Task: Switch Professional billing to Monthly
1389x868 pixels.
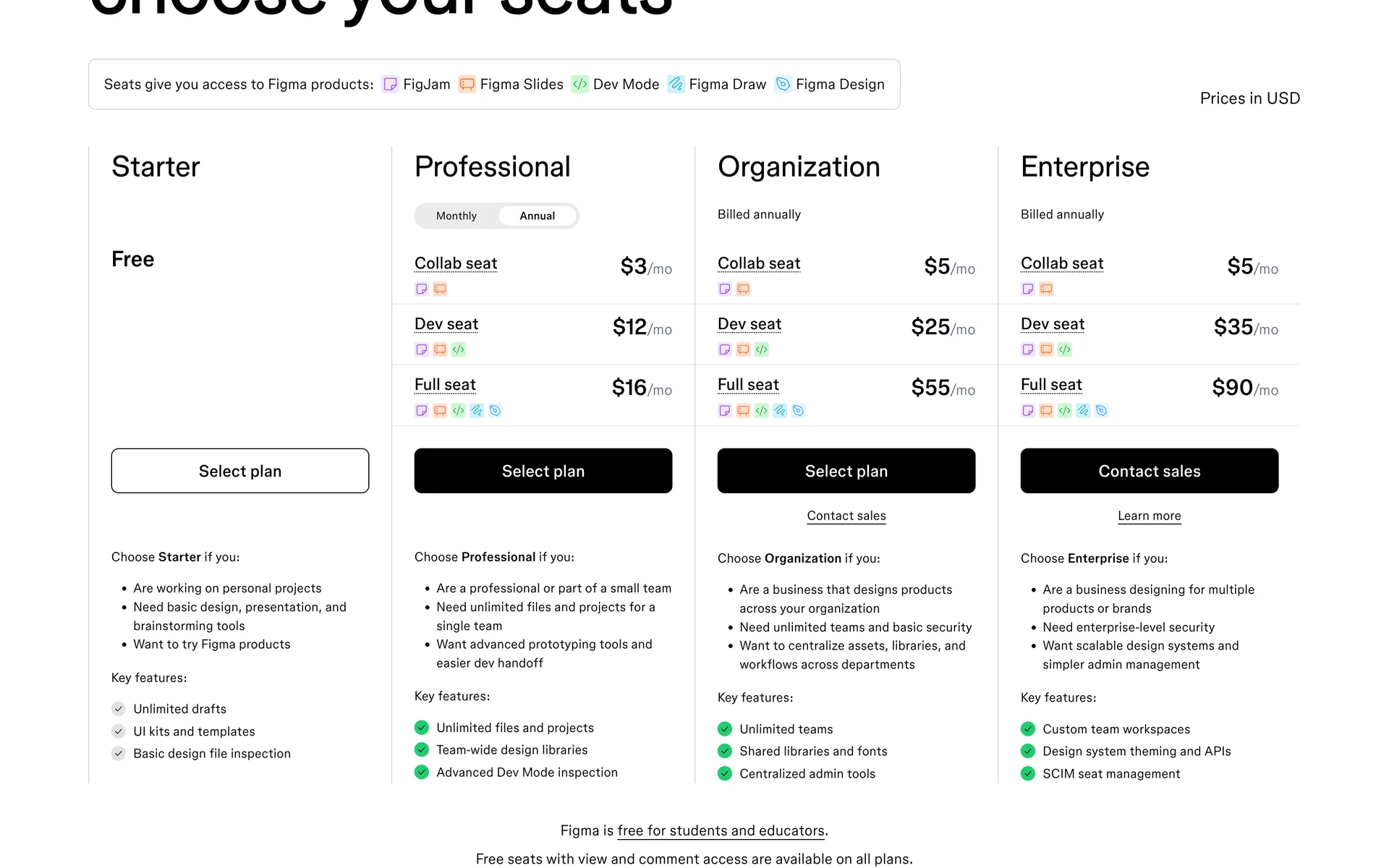Action: (456, 216)
